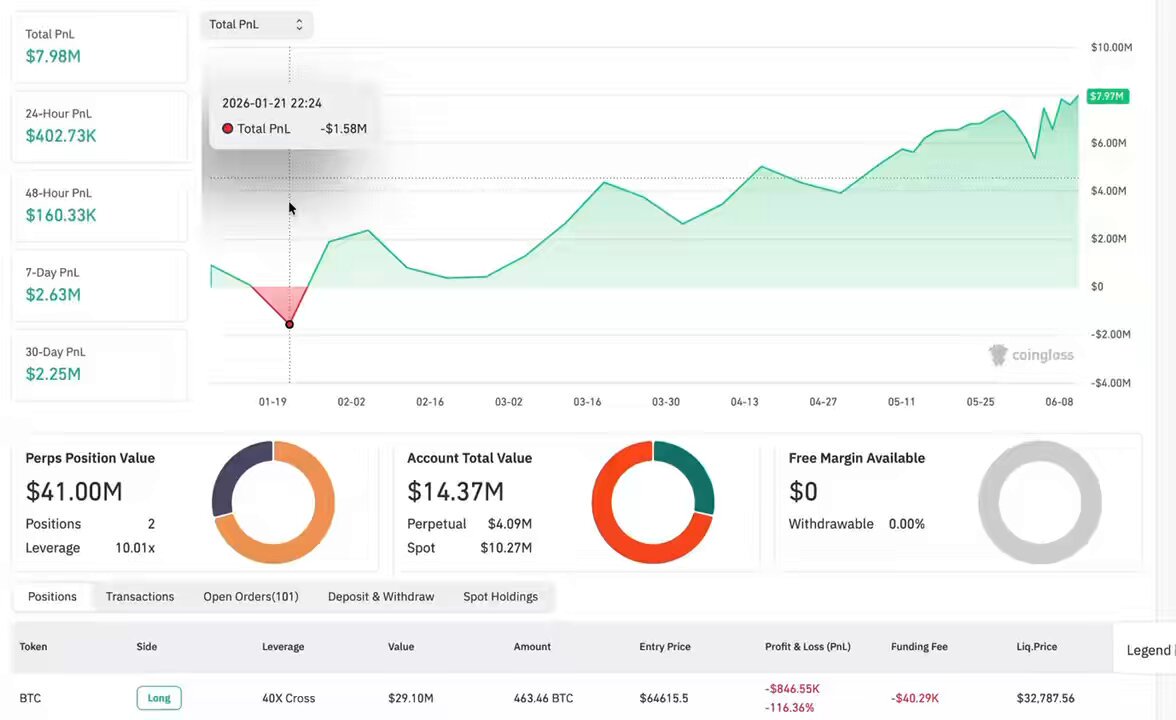
Task: Open the Spot Holdings tab
Action: coord(500,597)
